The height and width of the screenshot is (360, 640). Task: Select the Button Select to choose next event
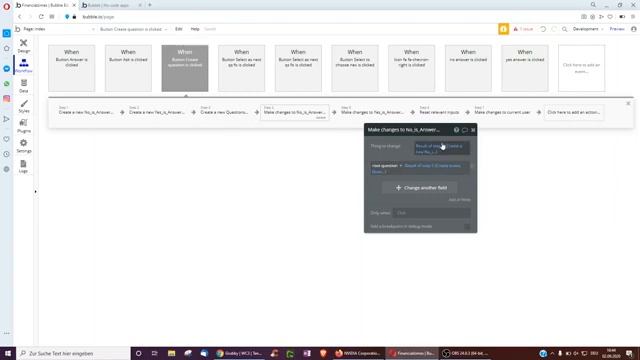[x=355, y=68]
